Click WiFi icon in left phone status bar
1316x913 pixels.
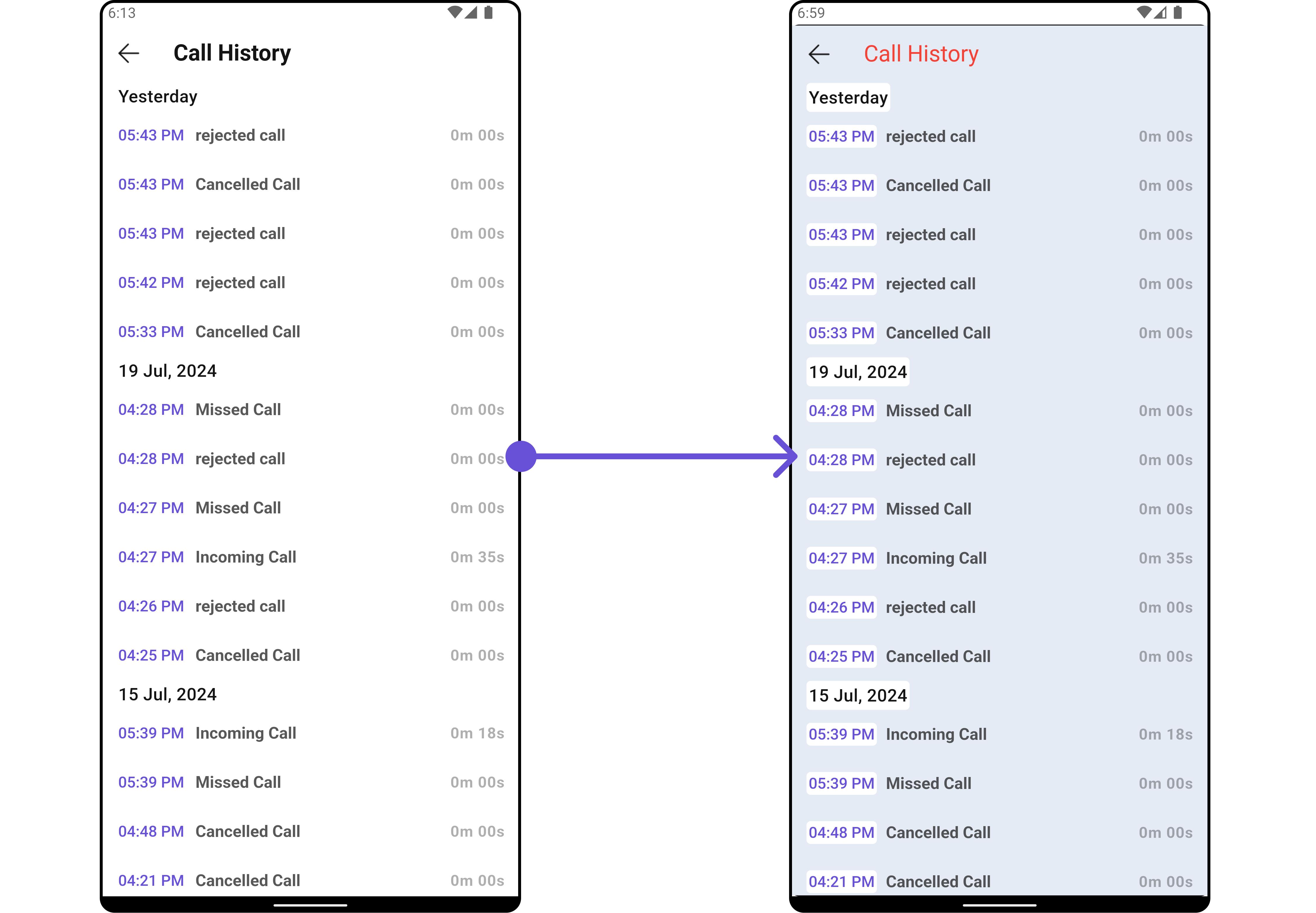point(454,13)
